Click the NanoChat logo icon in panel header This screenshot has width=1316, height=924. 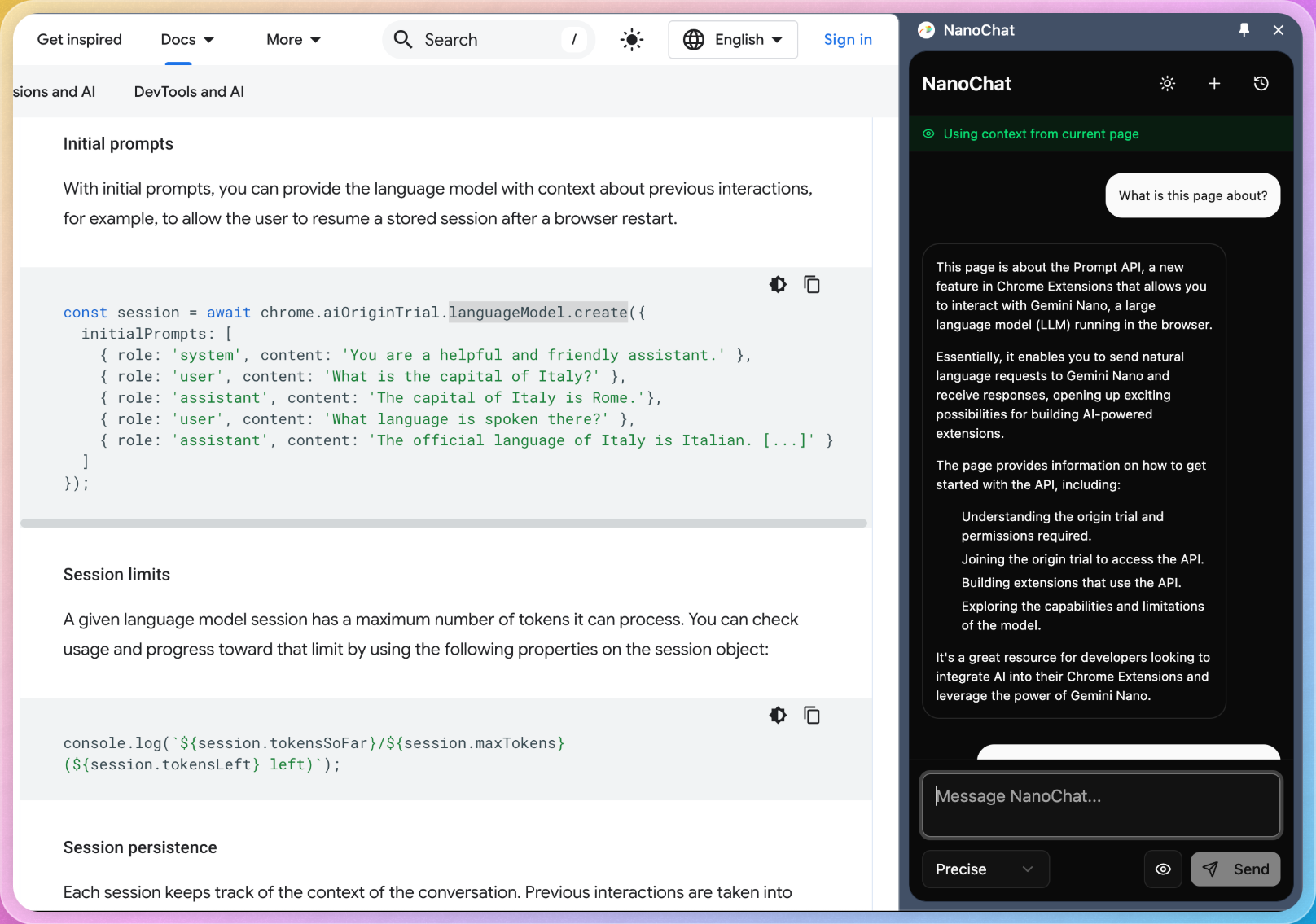point(926,30)
